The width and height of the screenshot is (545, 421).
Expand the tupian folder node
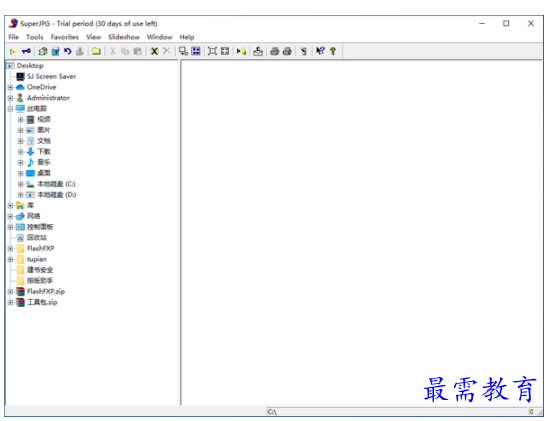coord(10,259)
